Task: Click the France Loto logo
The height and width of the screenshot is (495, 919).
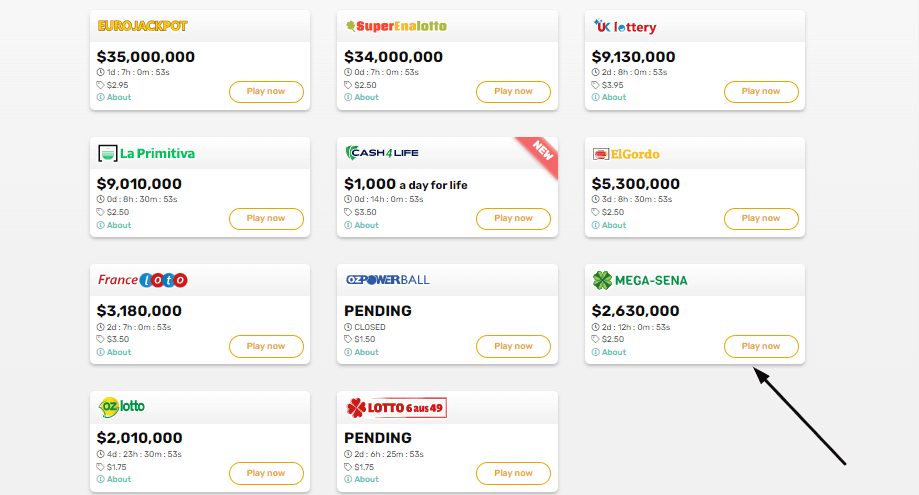Action: coord(142,280)
